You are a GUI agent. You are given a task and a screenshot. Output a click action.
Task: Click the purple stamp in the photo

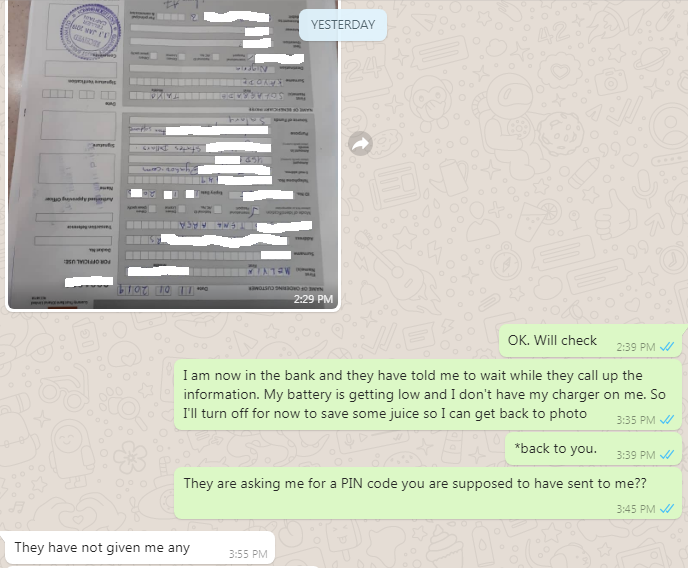point(91,31)
